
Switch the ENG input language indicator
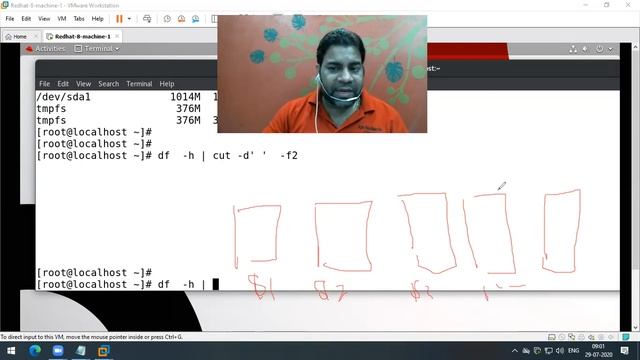point(573,351)
